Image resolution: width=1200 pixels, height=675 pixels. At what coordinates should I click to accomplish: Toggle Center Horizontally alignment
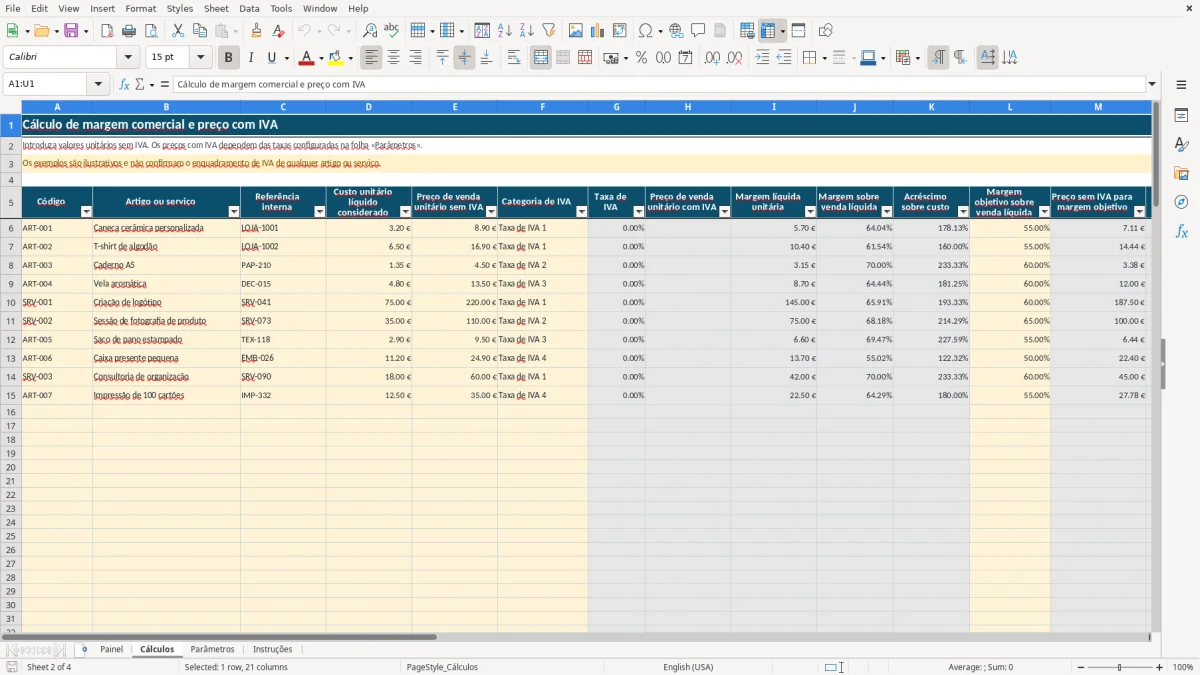coord(394,58)
